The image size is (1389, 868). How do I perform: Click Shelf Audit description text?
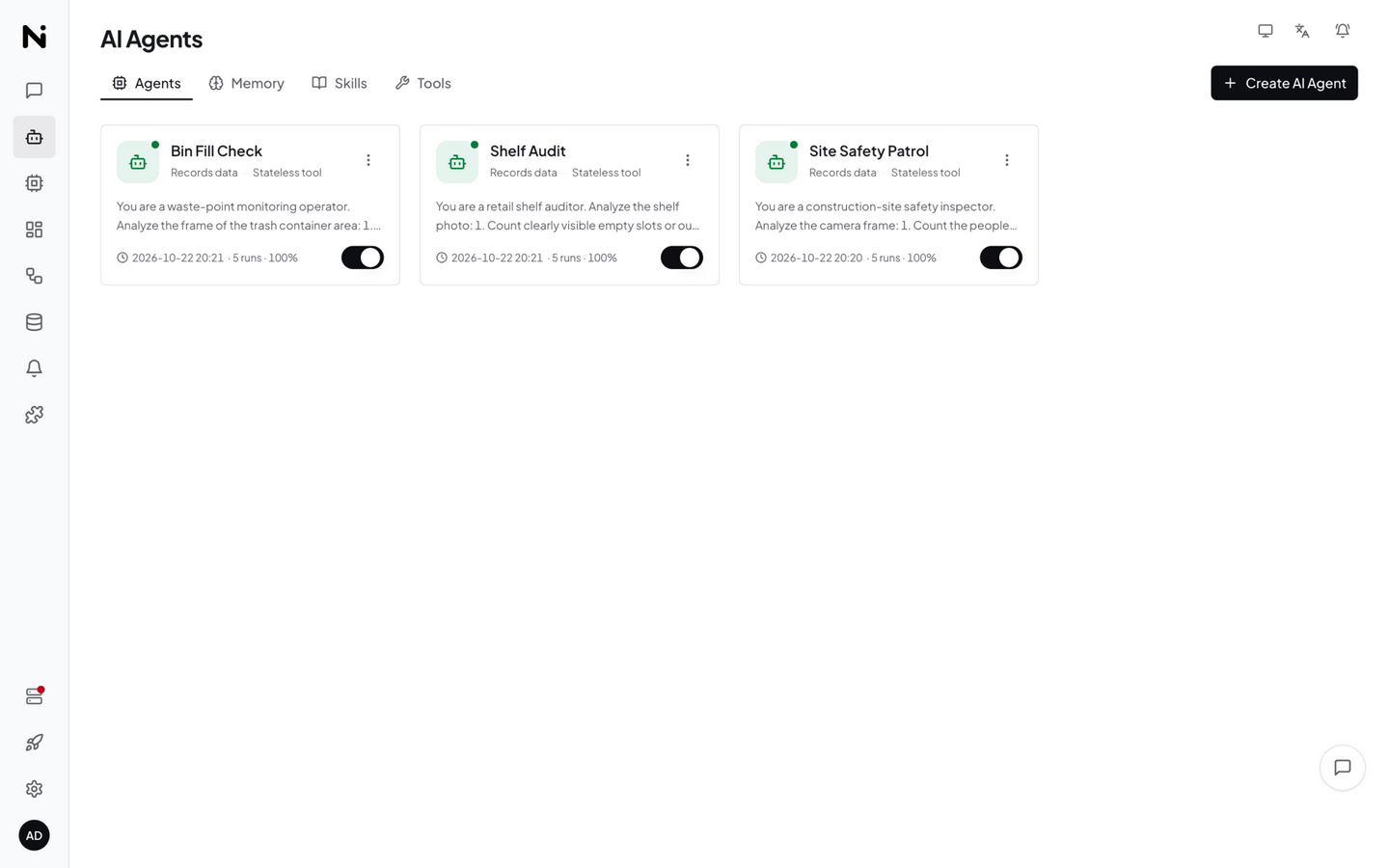pos(568,216)
